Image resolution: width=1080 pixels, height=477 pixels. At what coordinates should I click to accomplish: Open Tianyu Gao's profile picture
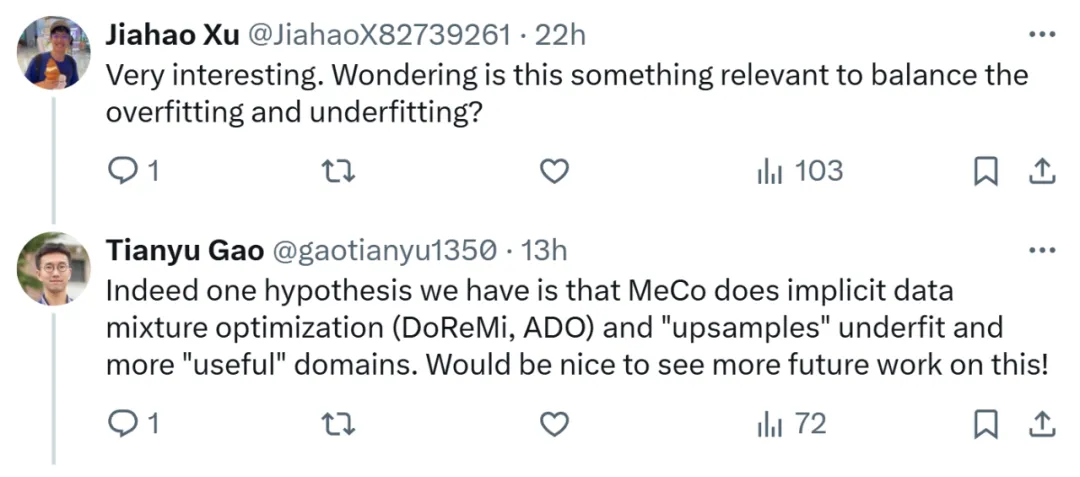click(x=54, y=268)
